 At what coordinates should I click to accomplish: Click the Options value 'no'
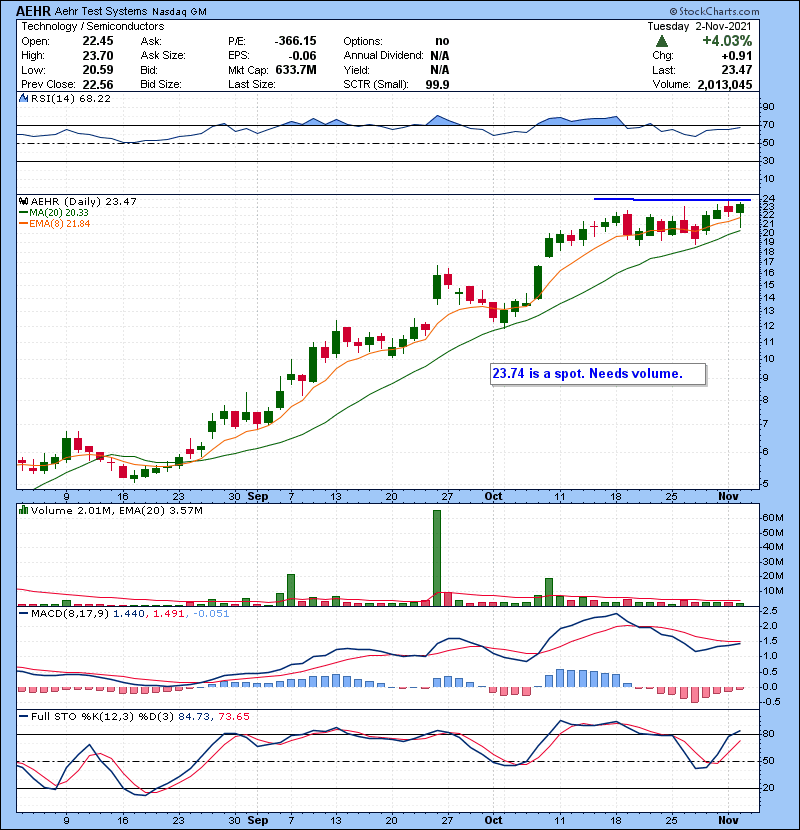(x=442, y=41)
